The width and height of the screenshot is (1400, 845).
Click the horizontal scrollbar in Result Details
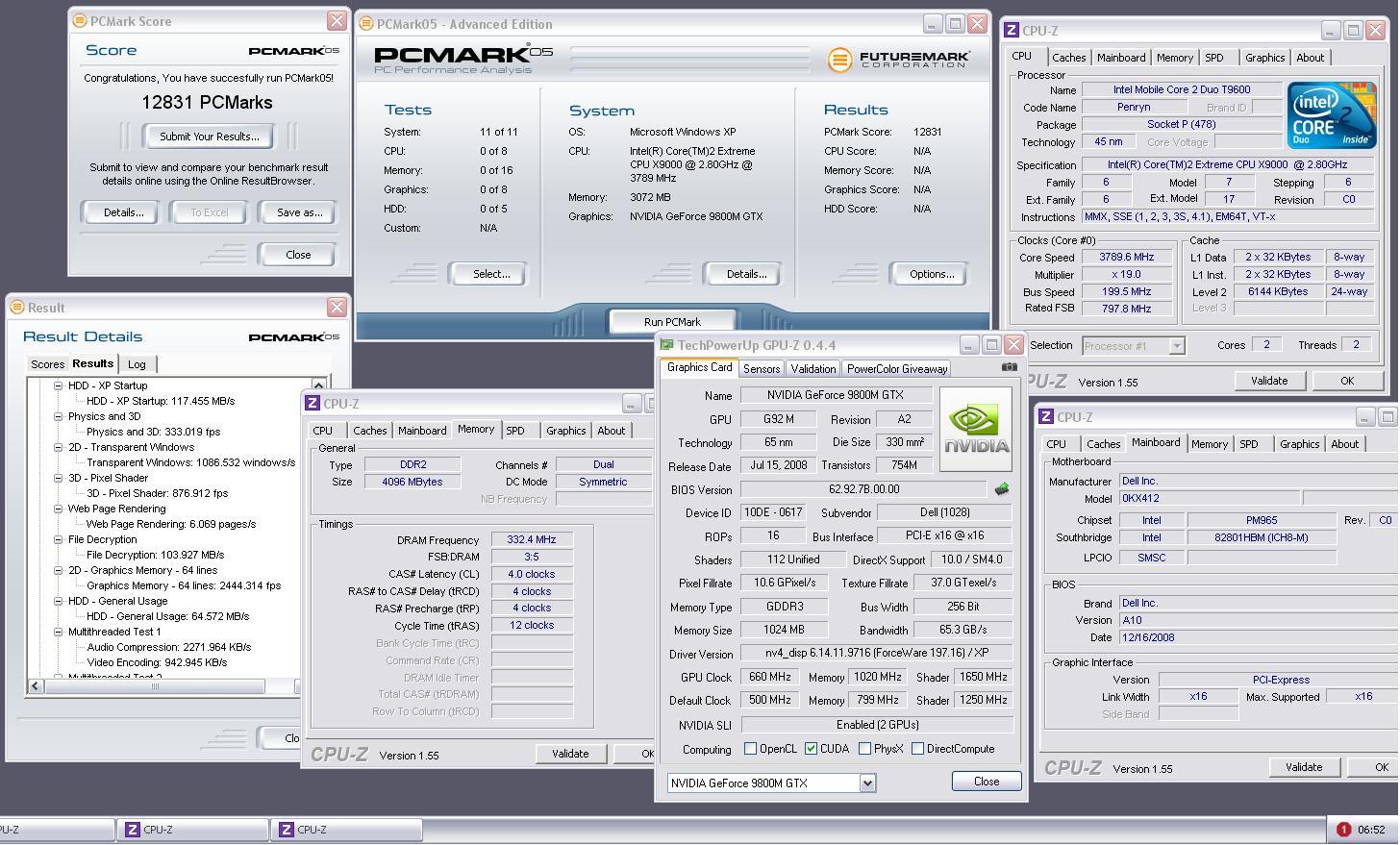154,685
